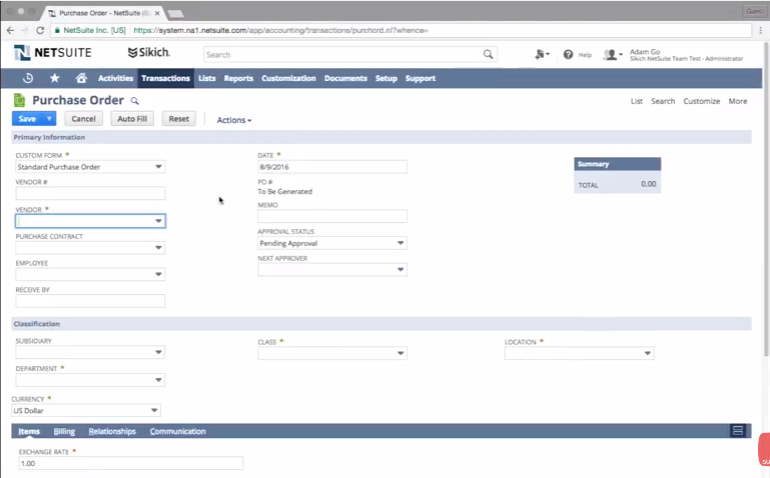This screenshot has height=478, width=770.
Task: Refresh the browser page
Action: [x=43, y=31]
